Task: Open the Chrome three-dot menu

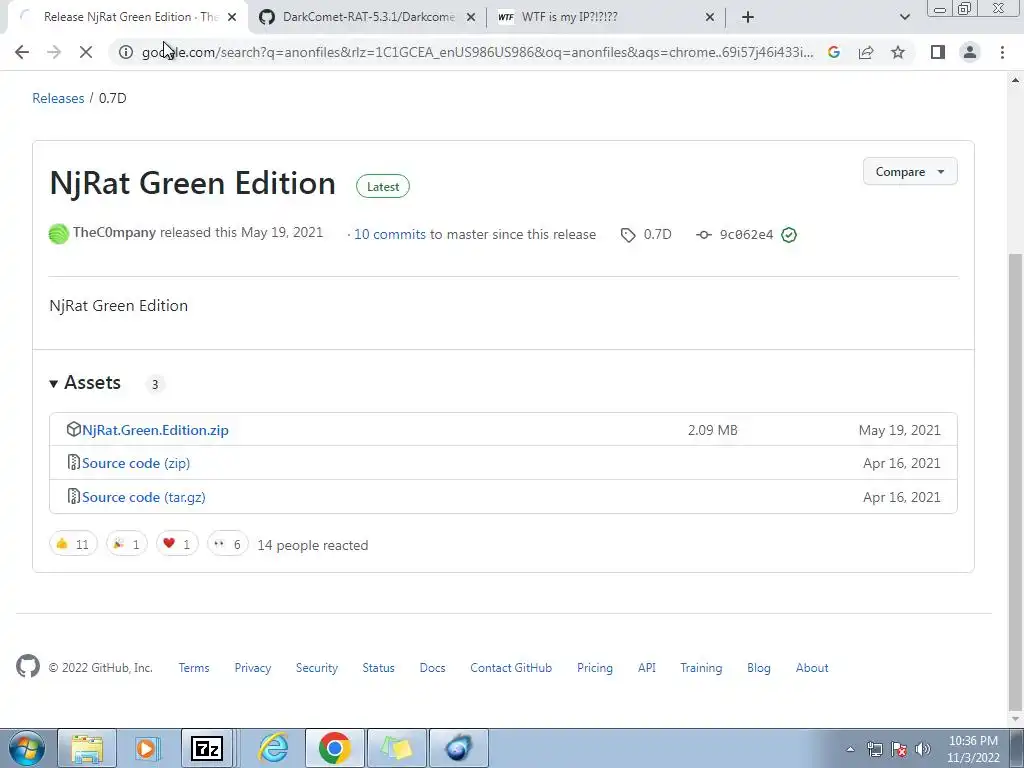Action: click(1002, 52)
